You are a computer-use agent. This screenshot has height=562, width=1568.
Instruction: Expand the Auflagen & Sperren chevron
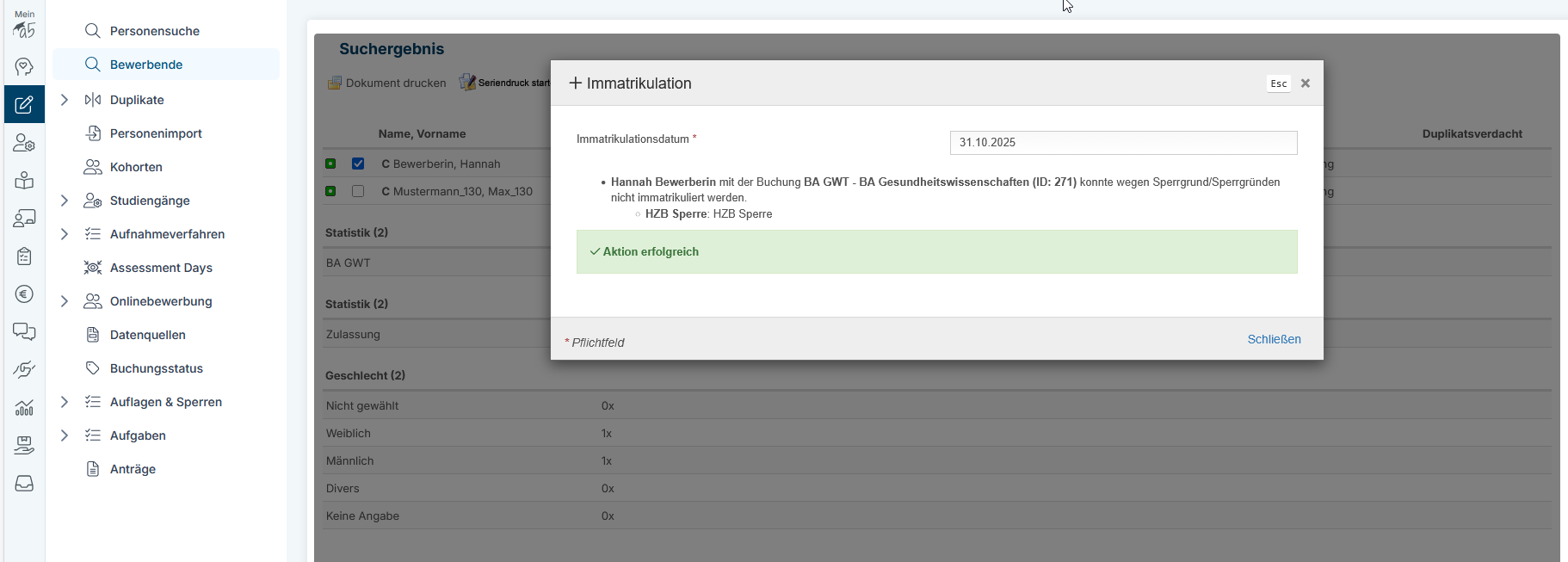point(65,402)
